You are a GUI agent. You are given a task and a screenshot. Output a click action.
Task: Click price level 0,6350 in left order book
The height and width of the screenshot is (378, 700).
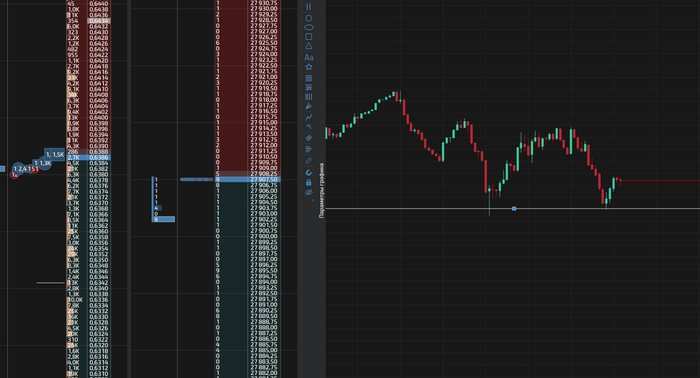98,260
